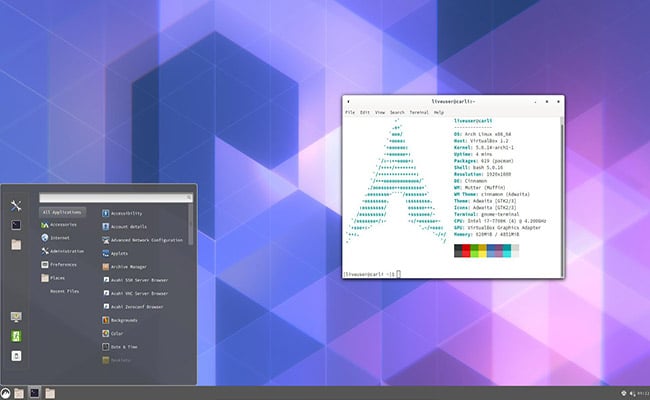Click the 'Terminal: gnome-terminal' line
The image size is (650, 400).
coord(487,214)
